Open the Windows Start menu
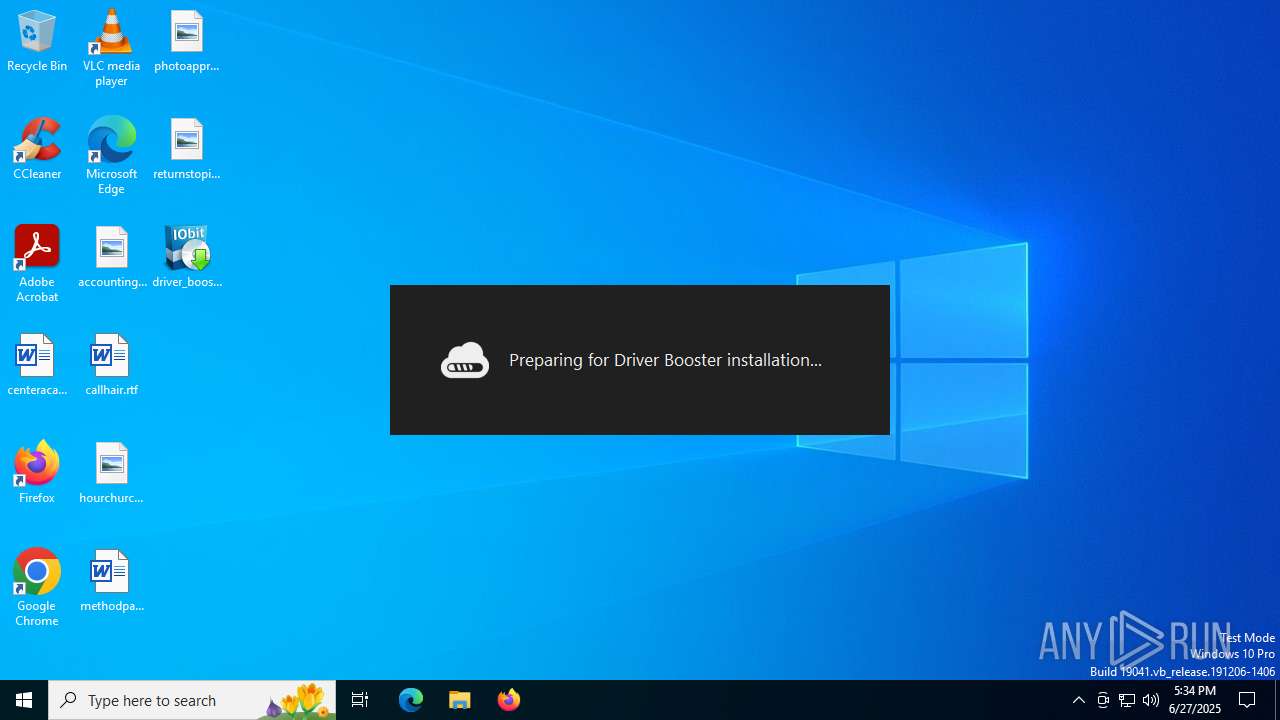Image resolution: width=1280 pixels, height=720 pixels. tap(24, 700)
